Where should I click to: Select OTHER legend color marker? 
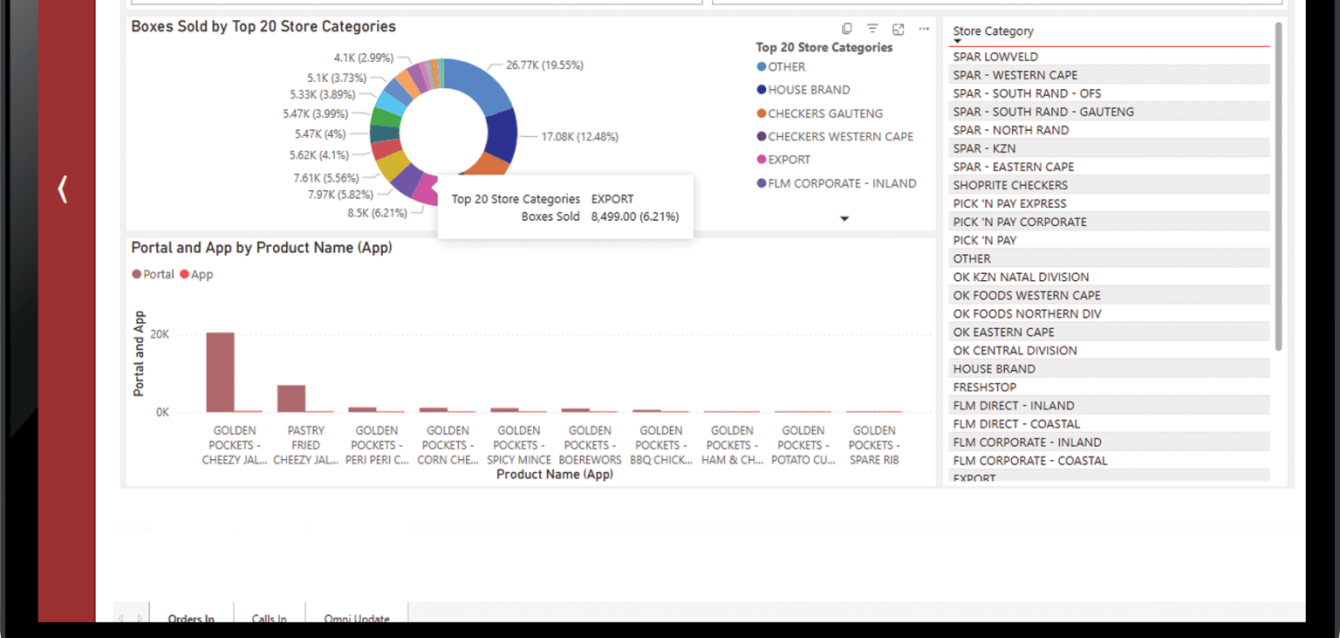pos(761,67)
